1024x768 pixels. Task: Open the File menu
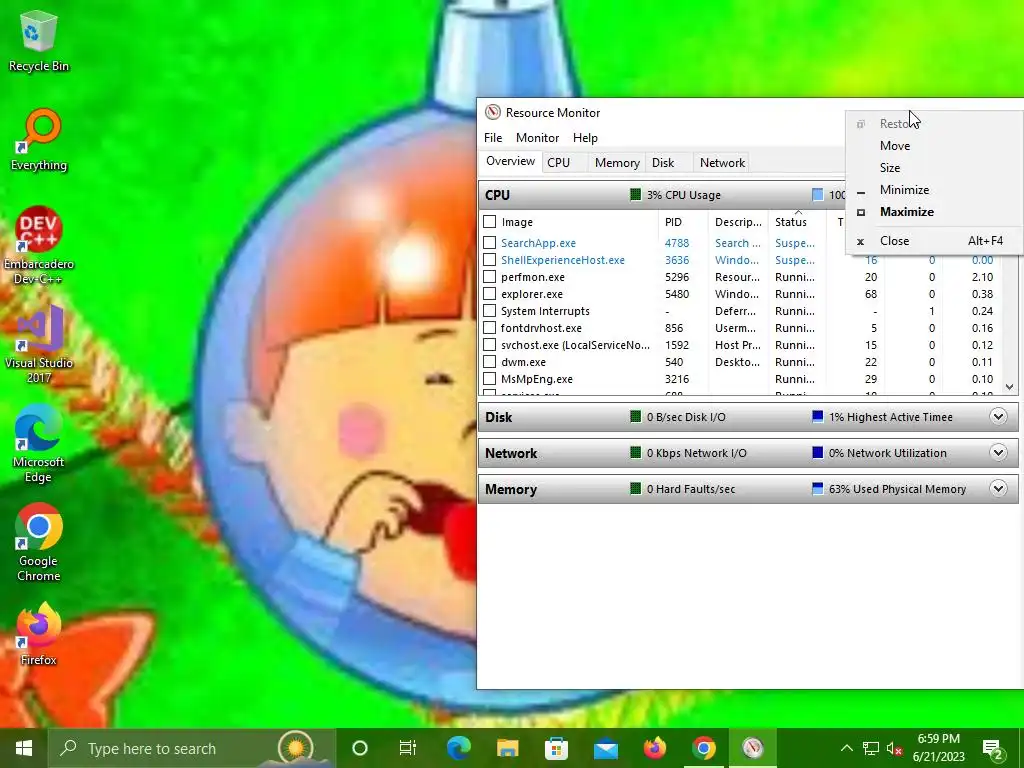(493, 138)
